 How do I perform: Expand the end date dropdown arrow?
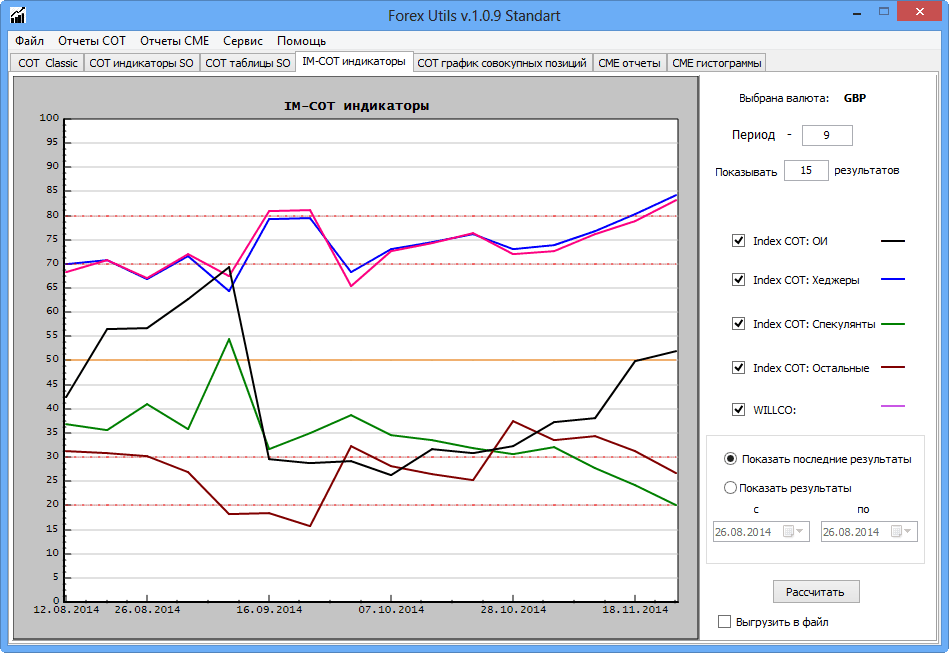[x=906, y=532]
